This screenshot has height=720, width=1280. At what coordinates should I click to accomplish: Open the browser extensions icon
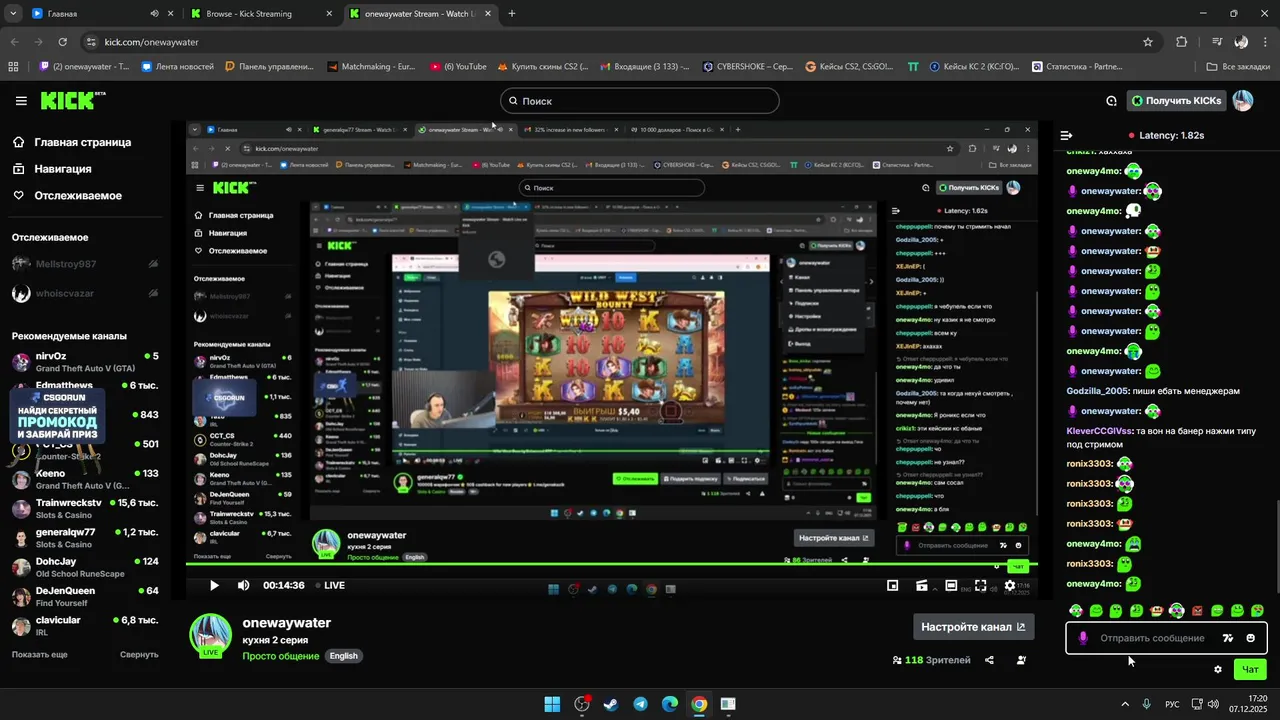tap(1182, 42)
